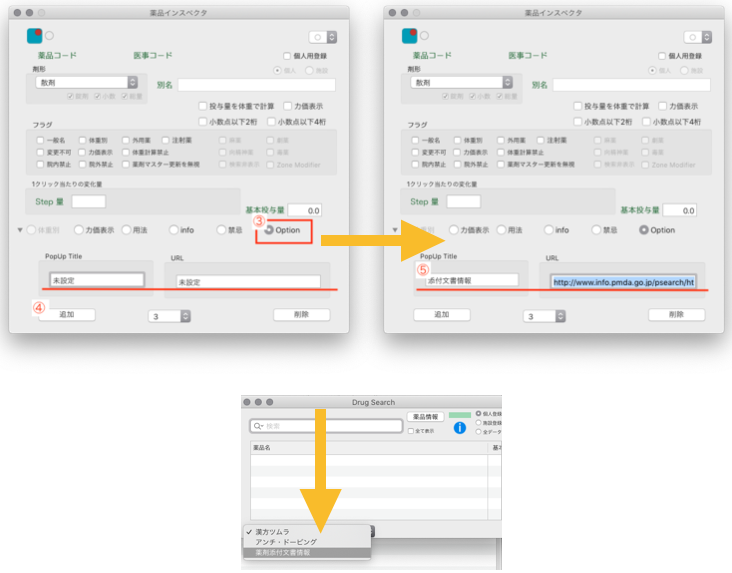
Task: Open top-right stepper dropdown in right inspector
Action: point(706,36)
